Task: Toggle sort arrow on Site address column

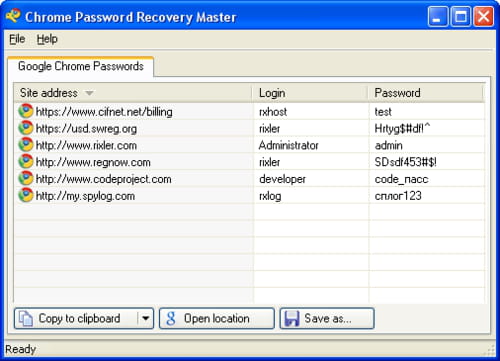Action: (x=89, y=93)
